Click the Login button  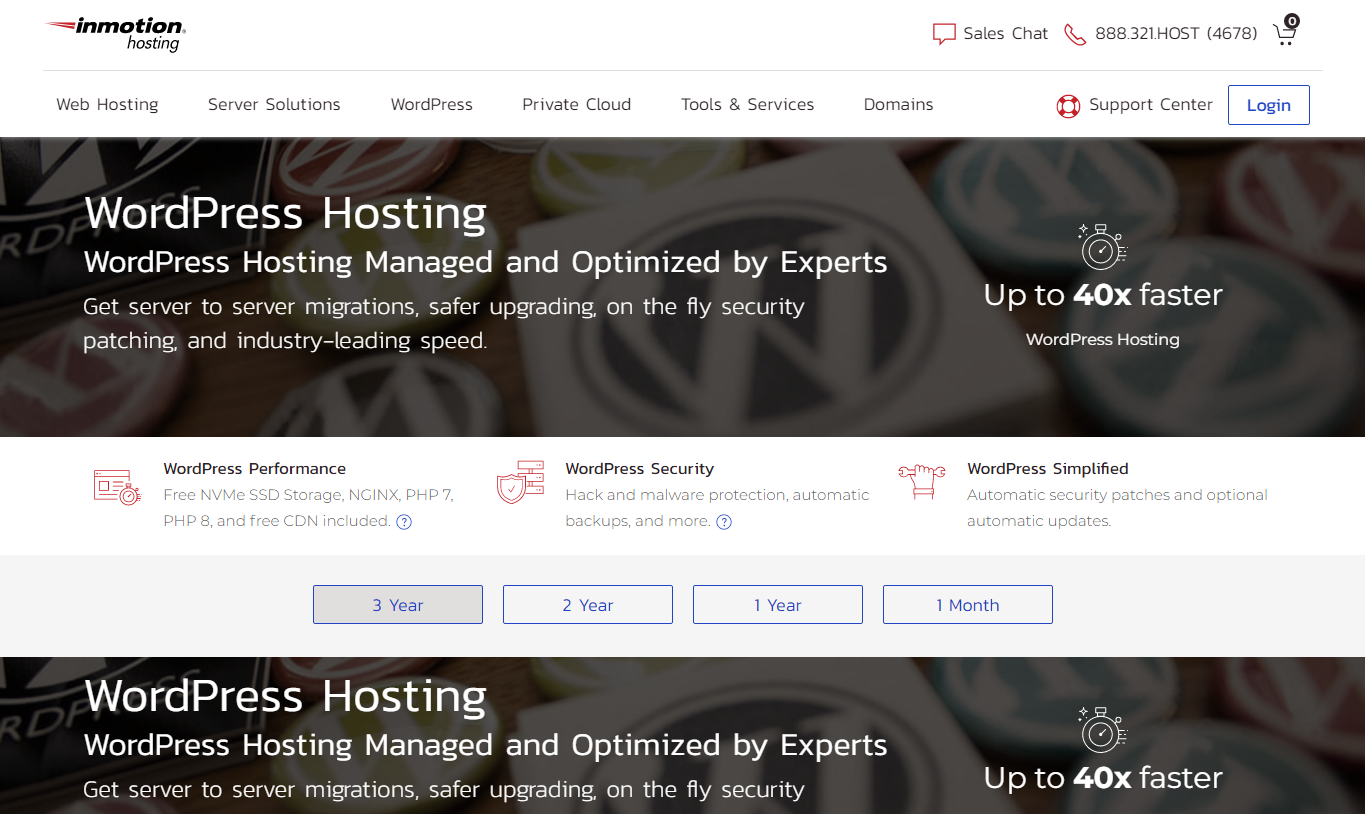point(1268,105)
